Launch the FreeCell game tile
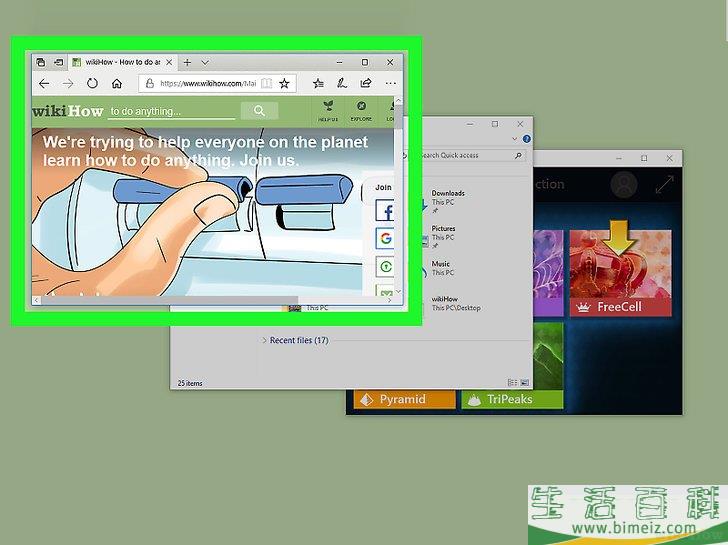 tap(620, 272)
